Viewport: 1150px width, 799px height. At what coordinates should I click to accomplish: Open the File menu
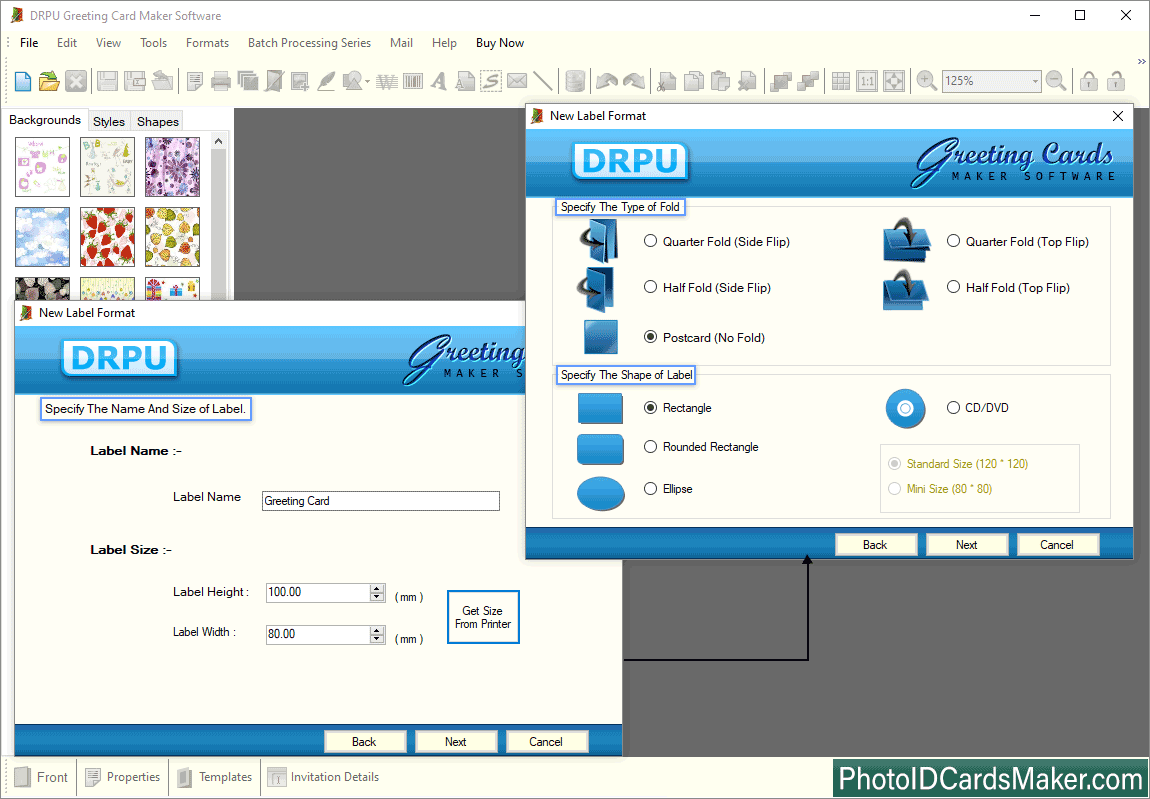pos(29,43)
